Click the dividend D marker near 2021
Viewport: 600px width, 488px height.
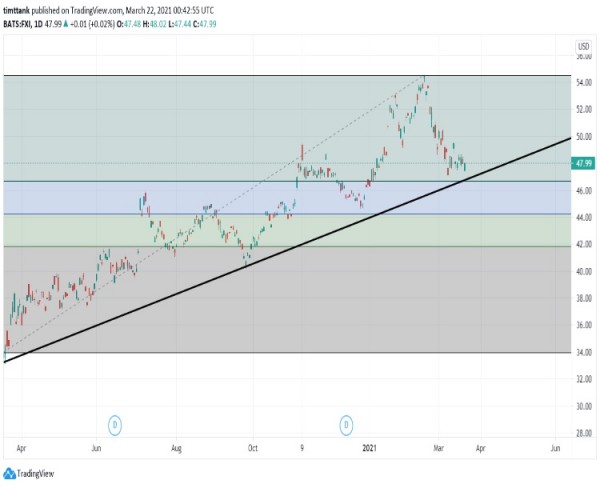[348, 425]
